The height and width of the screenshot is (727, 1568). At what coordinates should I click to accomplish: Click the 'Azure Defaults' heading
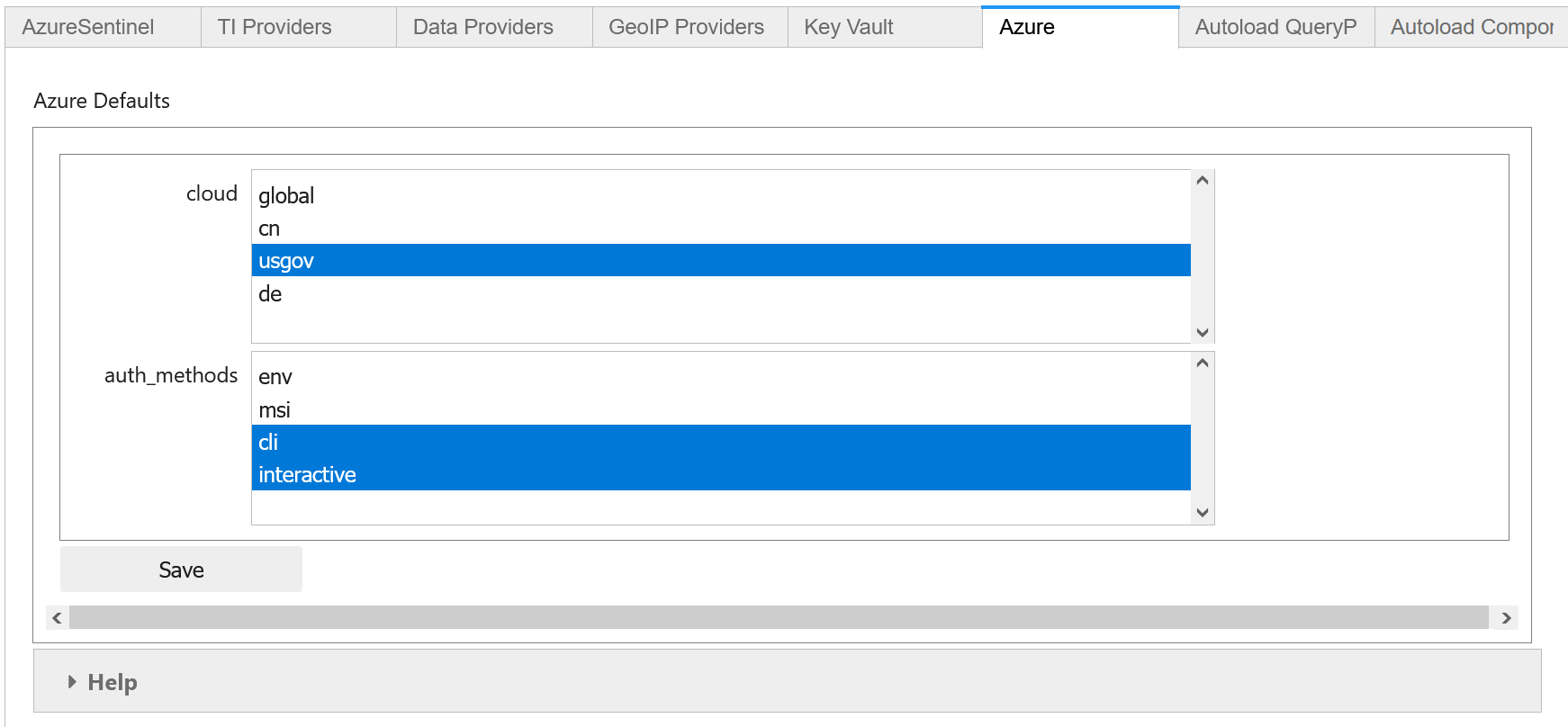102,101
